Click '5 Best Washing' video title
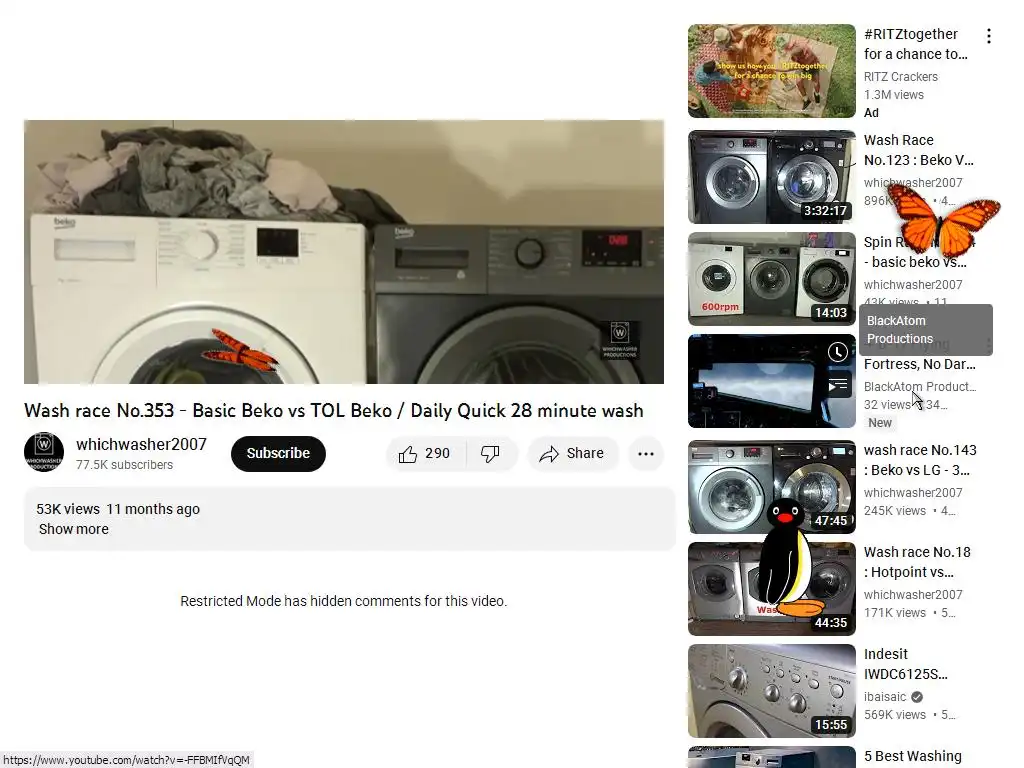This screenshot has height=768, width=1024. (x=912, y=756)
